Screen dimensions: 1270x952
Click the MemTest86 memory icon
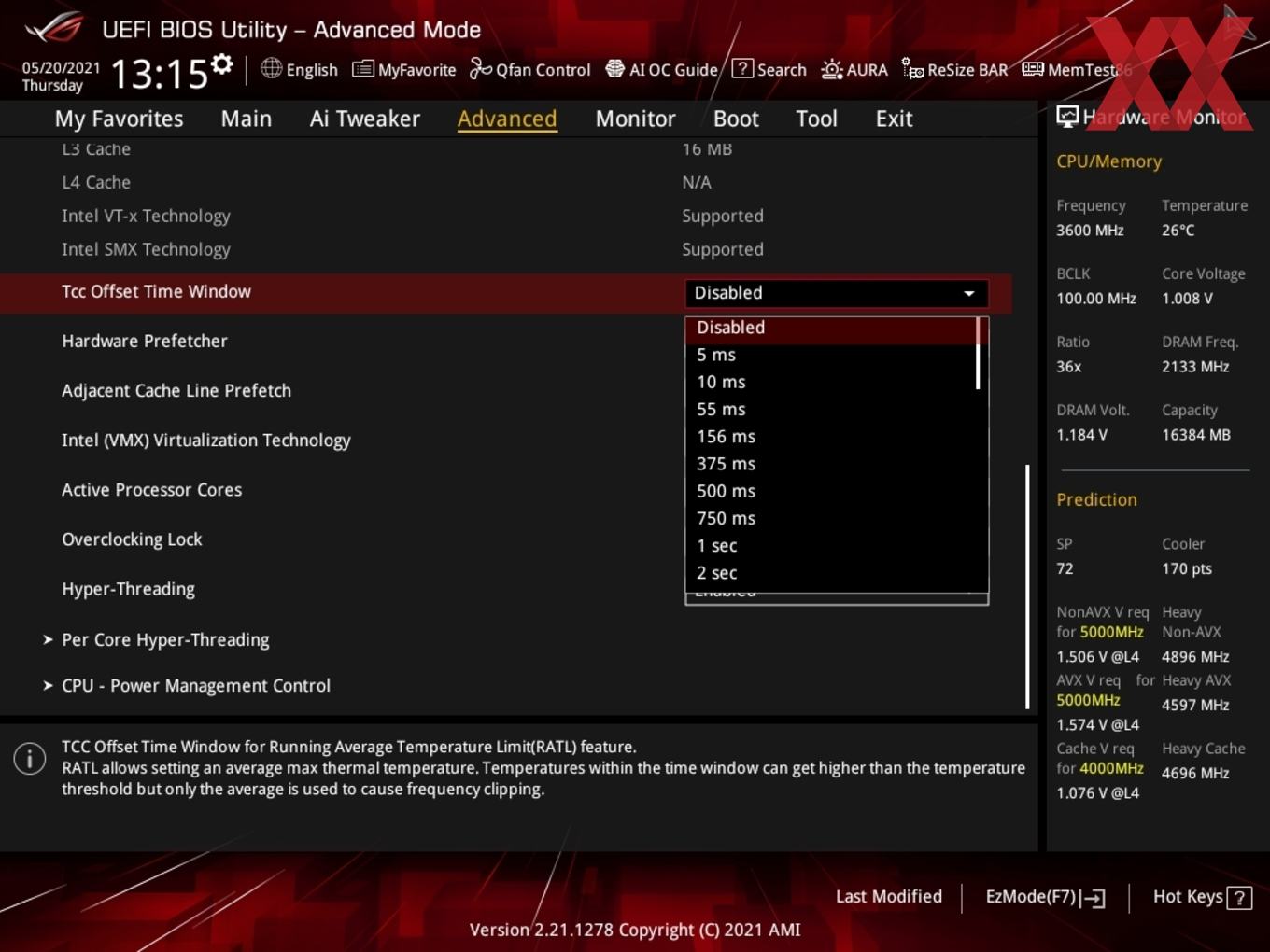(1033, 69)
